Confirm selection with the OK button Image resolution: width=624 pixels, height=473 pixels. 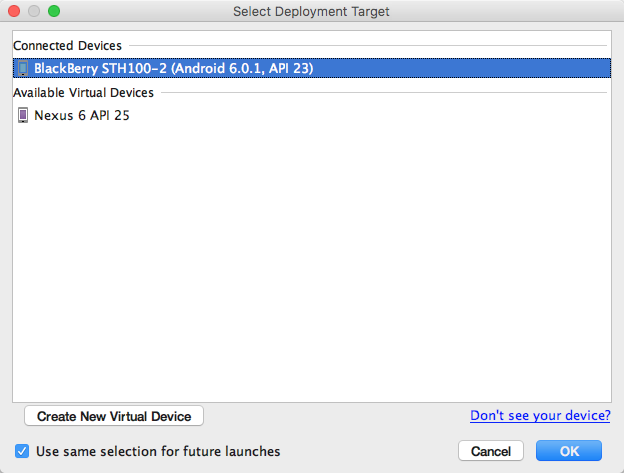tap(569, 451)
